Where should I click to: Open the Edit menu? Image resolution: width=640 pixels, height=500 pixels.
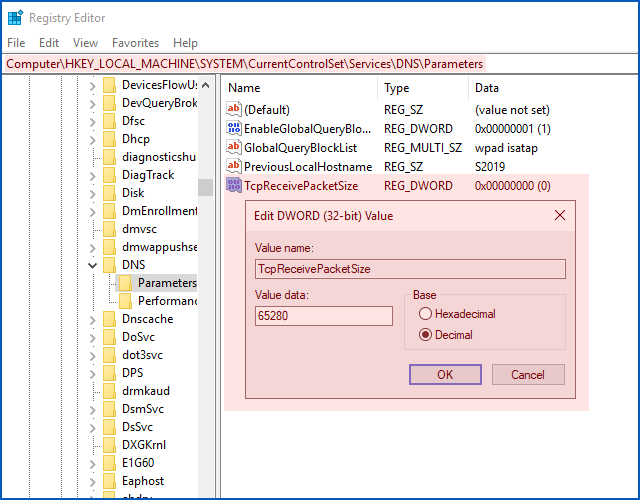tap(49, 42)
